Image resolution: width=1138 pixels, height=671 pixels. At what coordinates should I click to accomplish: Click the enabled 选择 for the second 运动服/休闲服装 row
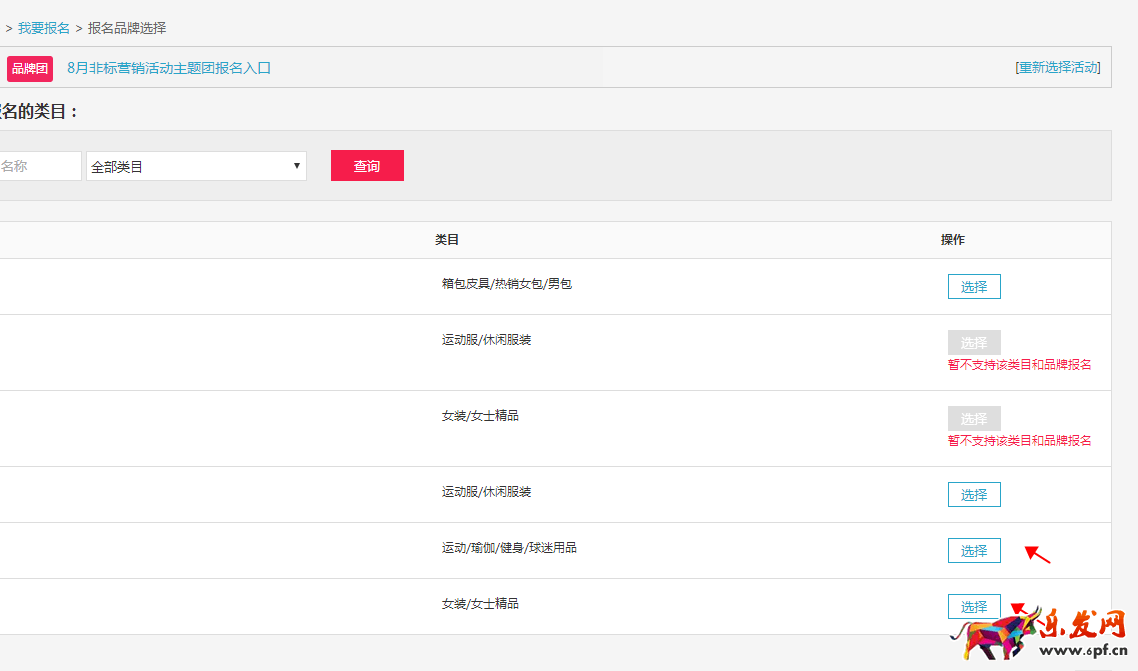pos(974,495)
